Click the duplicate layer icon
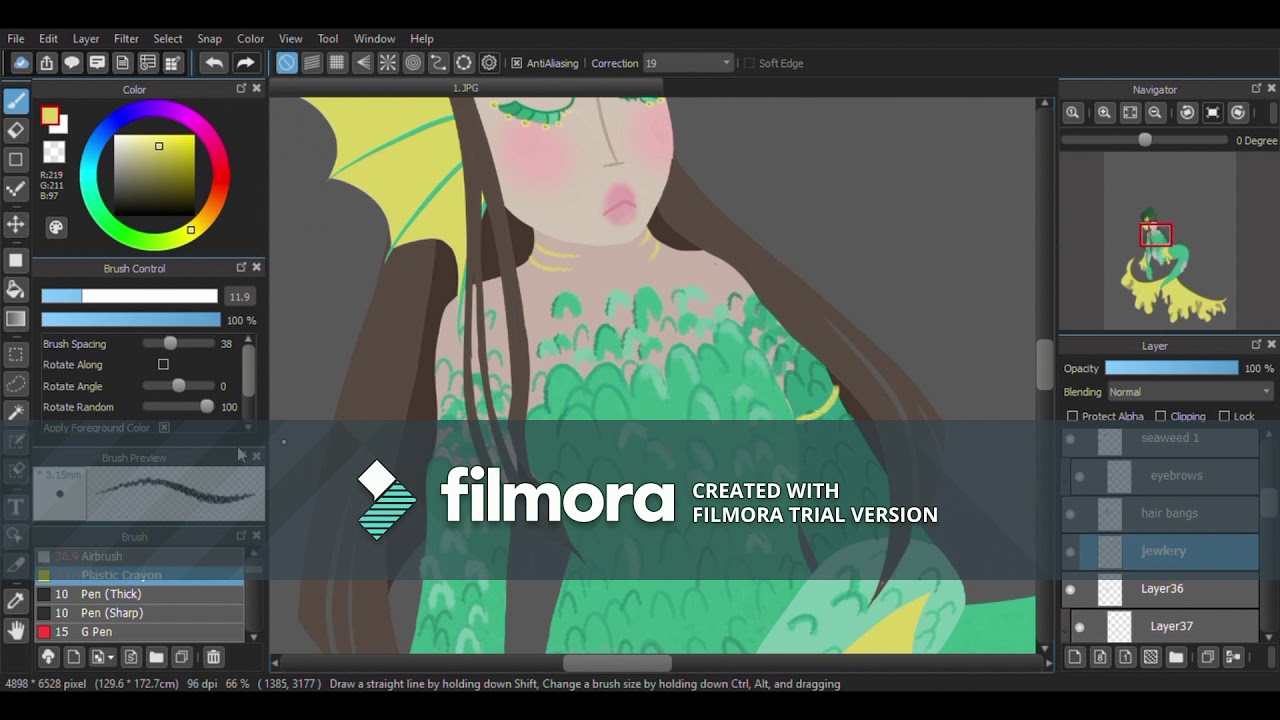This screenshot has height=720, width=1280. pos(1207,657)
